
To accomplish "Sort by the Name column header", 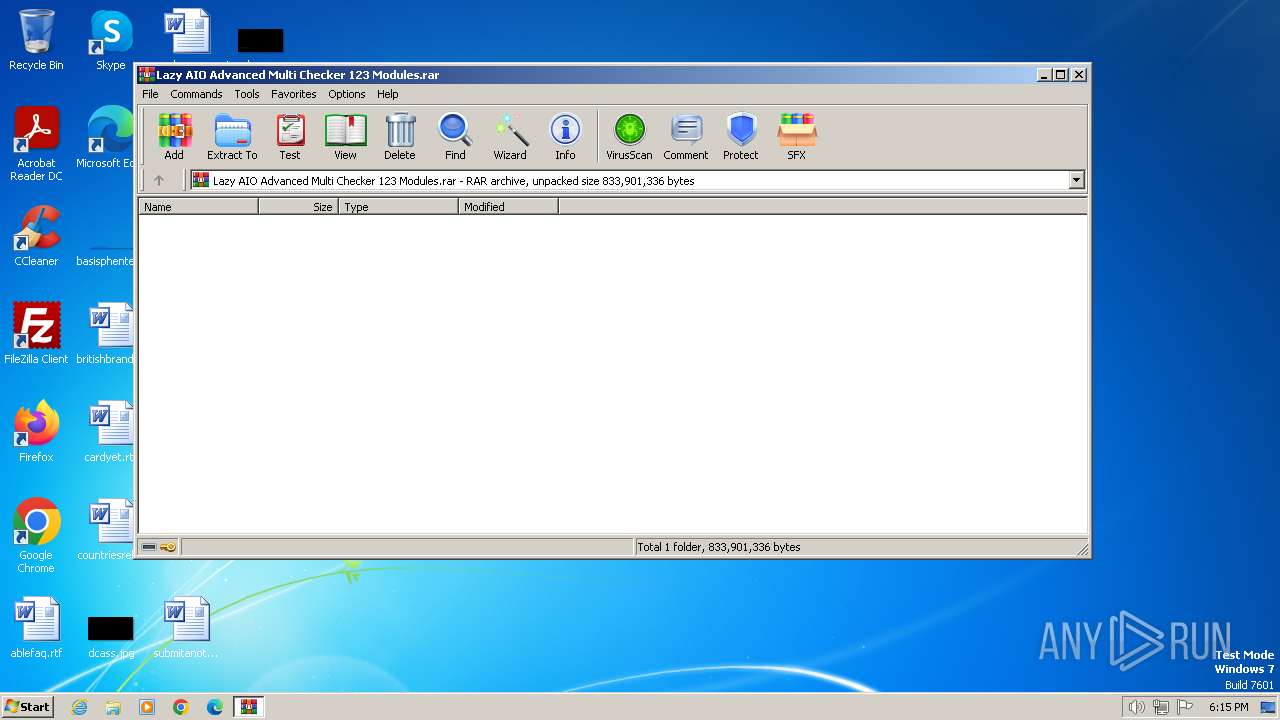I will click(x=198, y=207).
